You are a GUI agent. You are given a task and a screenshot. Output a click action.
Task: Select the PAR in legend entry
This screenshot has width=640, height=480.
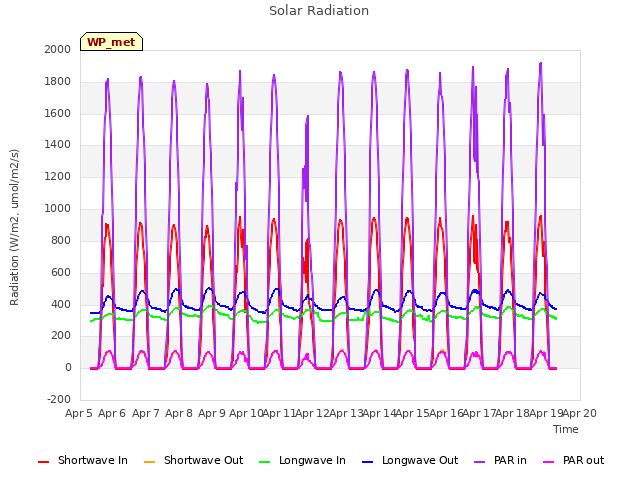[x=500, y=460]
